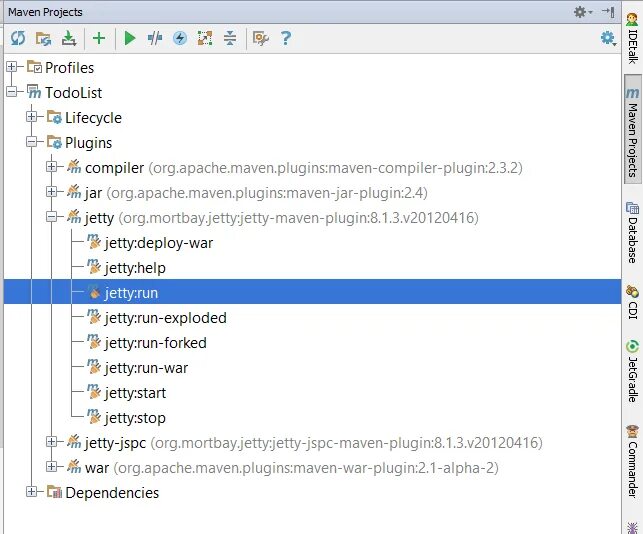This screenshot has width=643, height=534.
Task: Open the Commander tool window tab
Action: tap(633, 461)
